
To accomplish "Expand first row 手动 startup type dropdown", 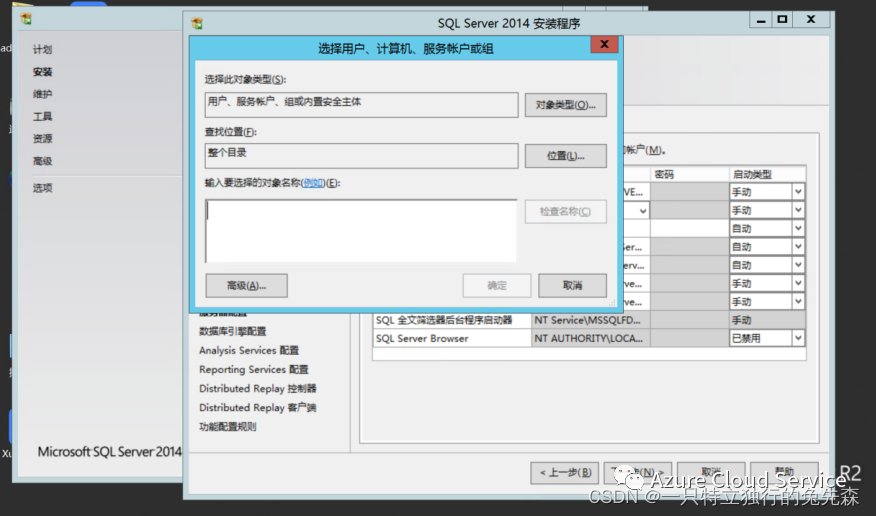I will (x=798, y=192).
